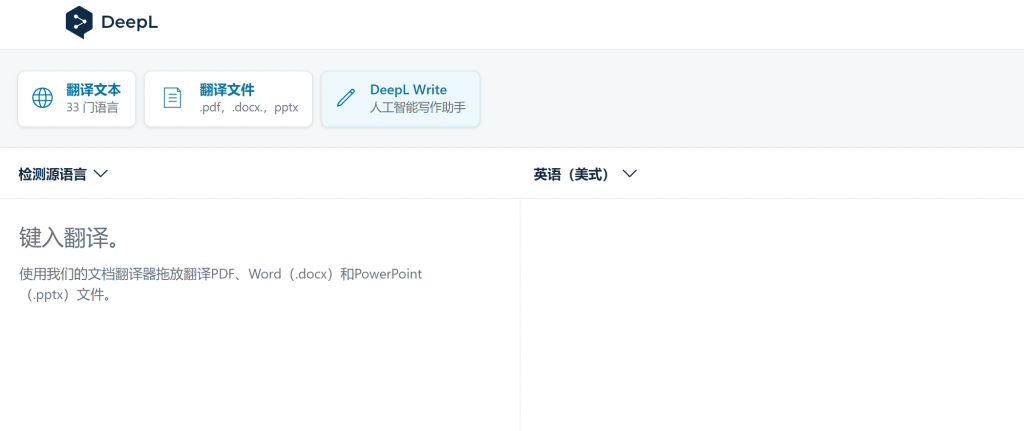Open the 英语（美式） target language dropdown
The image size is (1024, 431).
(585, 174)
